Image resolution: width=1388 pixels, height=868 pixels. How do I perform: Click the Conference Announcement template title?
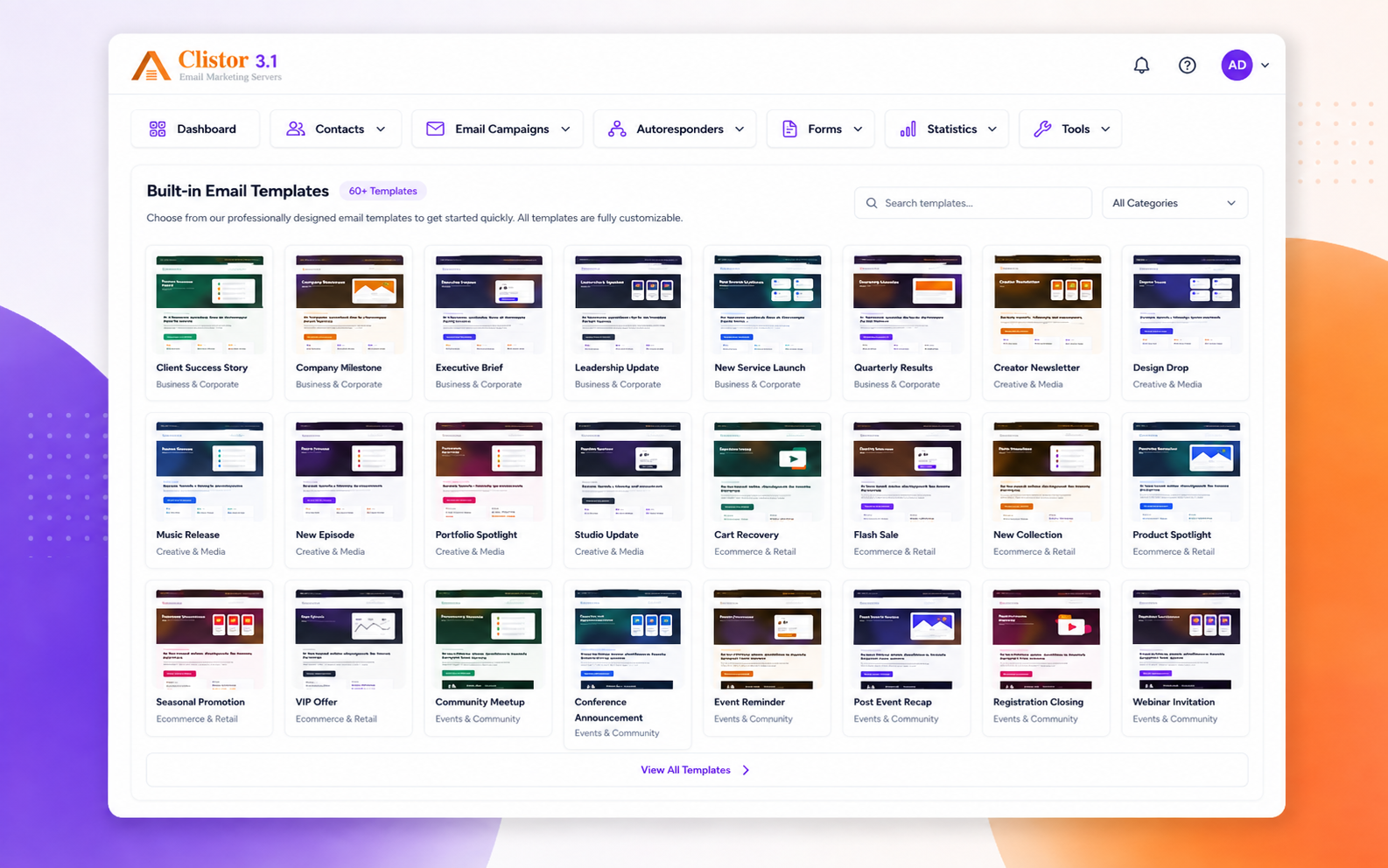pyautogui.click(x=609, y=710)
